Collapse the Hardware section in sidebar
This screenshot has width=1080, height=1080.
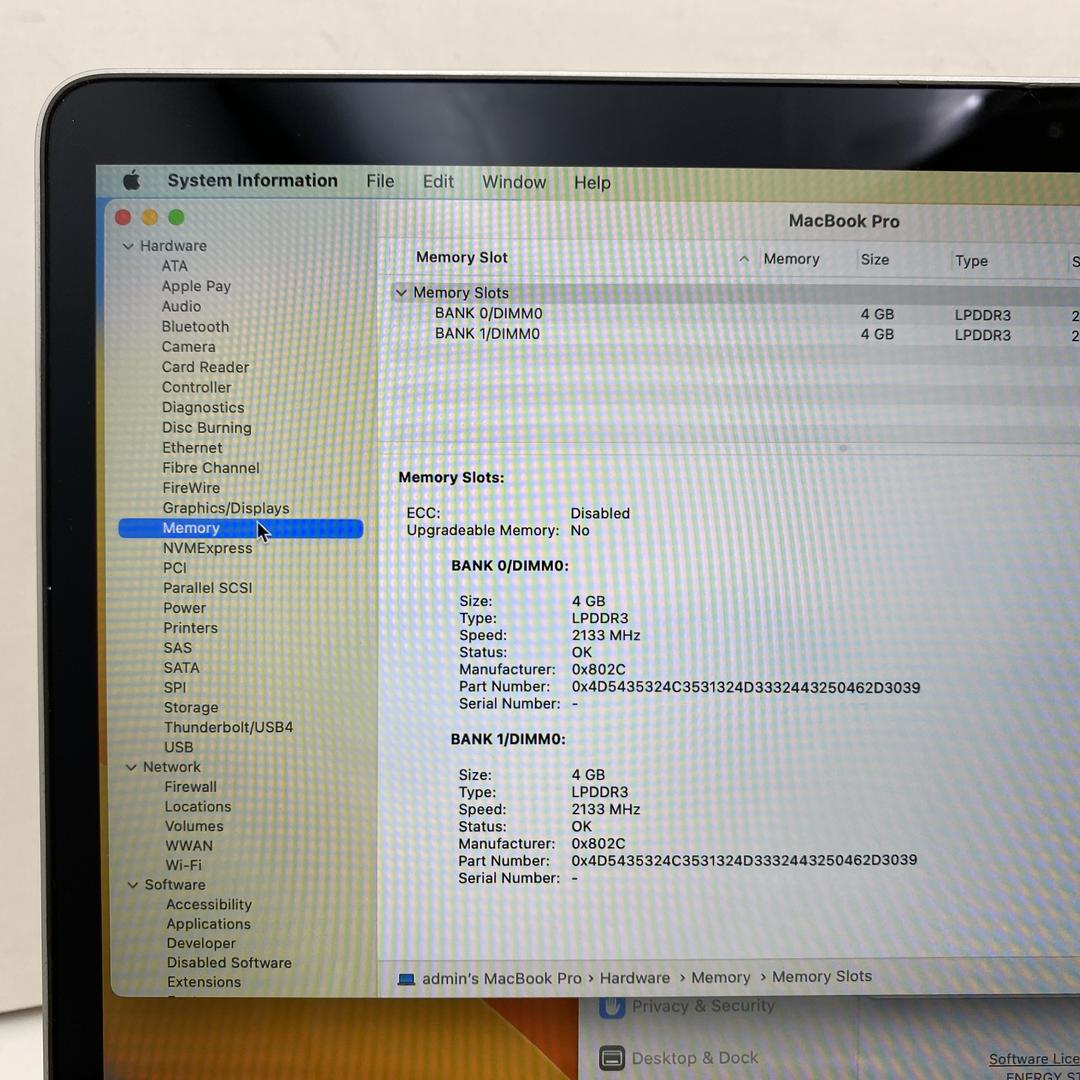[128, 246]
